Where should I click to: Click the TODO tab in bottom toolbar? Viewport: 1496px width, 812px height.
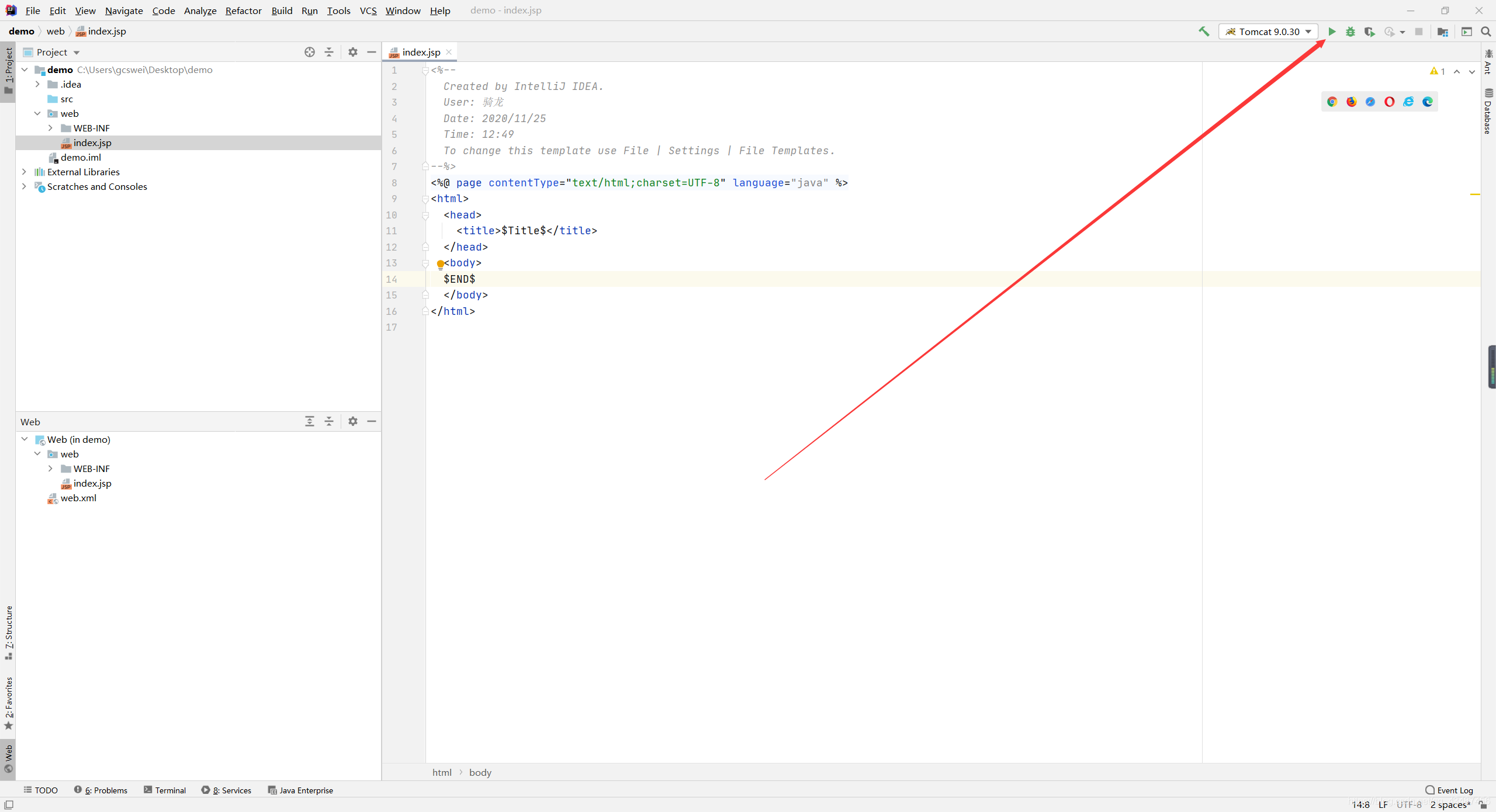pyautogui.click(x=40, y=790)
